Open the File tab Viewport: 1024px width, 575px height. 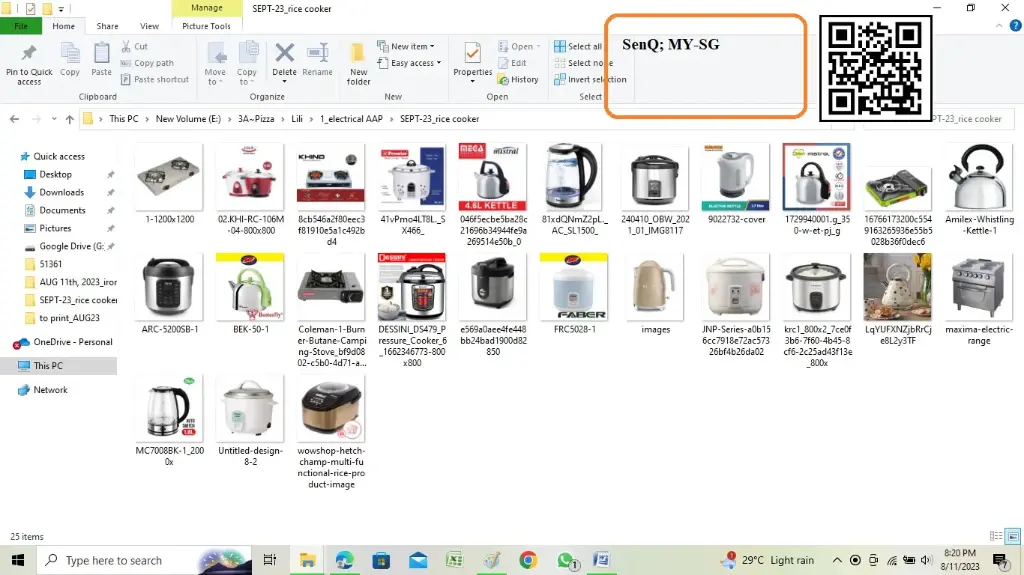(21, 26)
